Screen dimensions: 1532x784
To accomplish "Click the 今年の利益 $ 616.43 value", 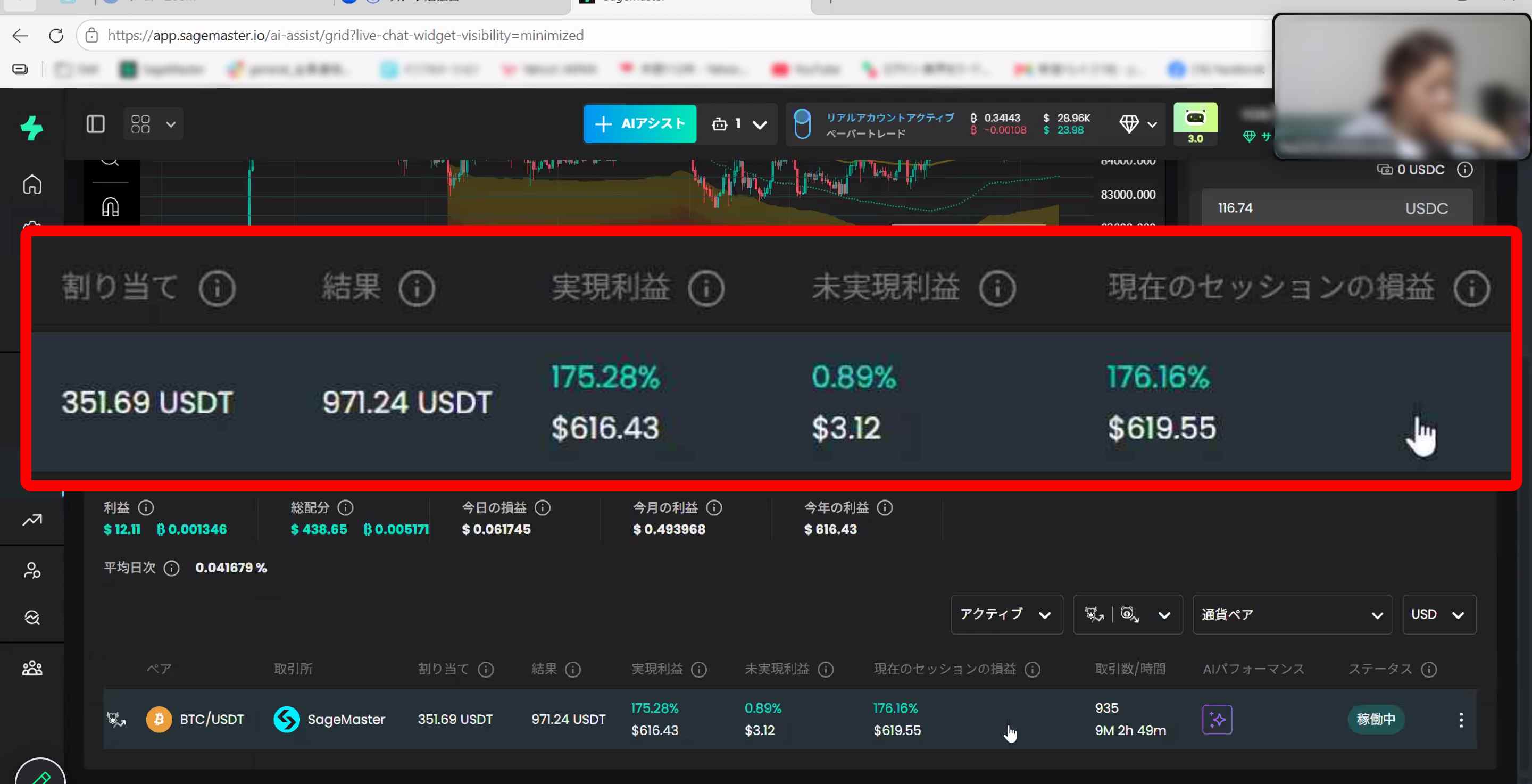I will point(830,529).
